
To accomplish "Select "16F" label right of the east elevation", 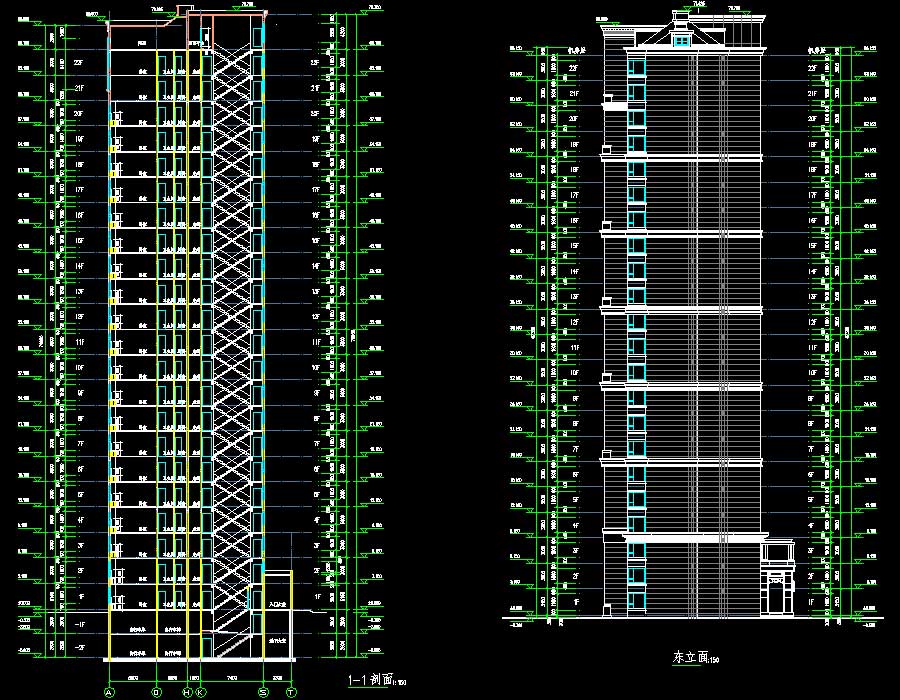I will 812,220.
